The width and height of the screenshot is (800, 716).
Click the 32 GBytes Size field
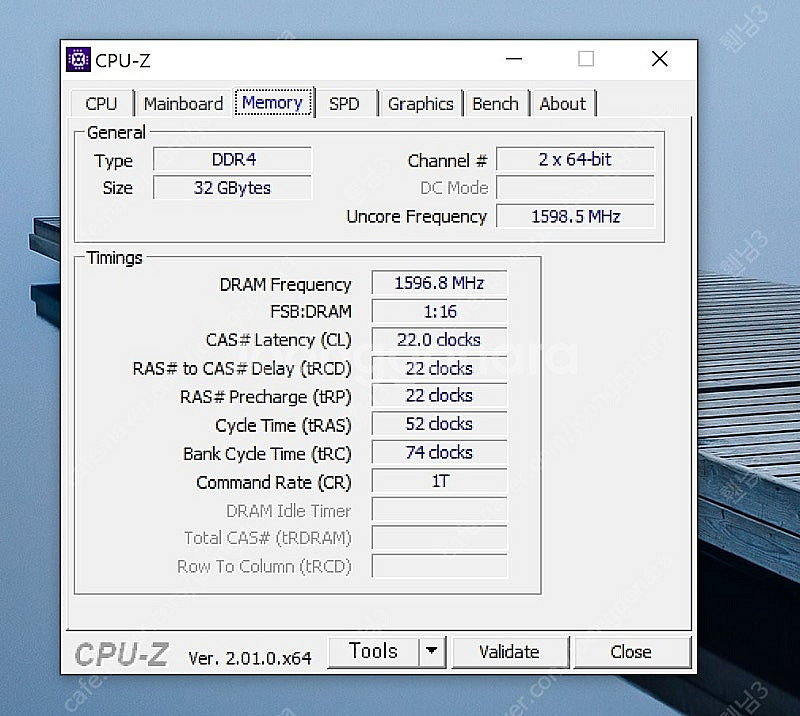pos(233,188)
